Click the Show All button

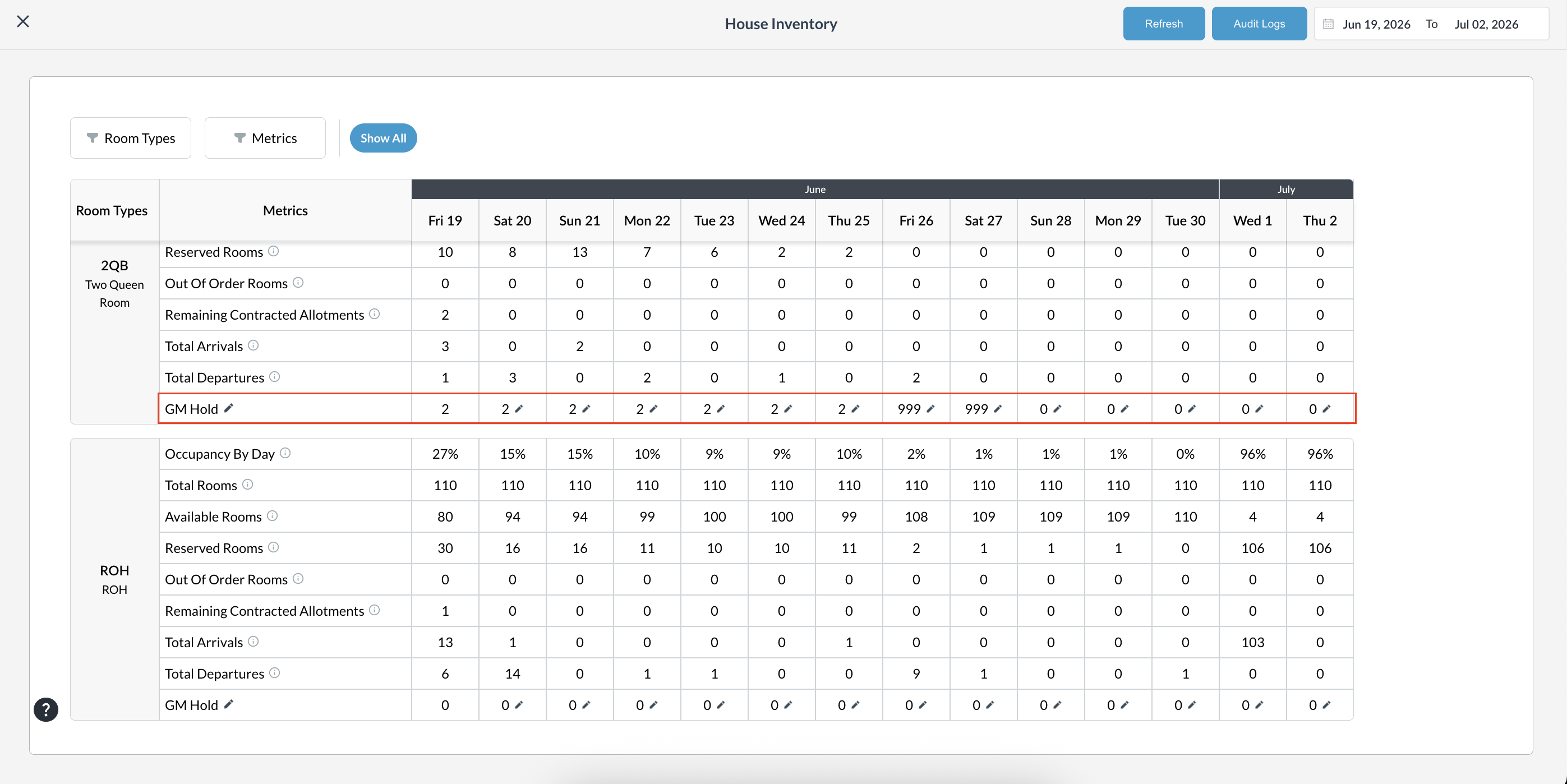383,138
